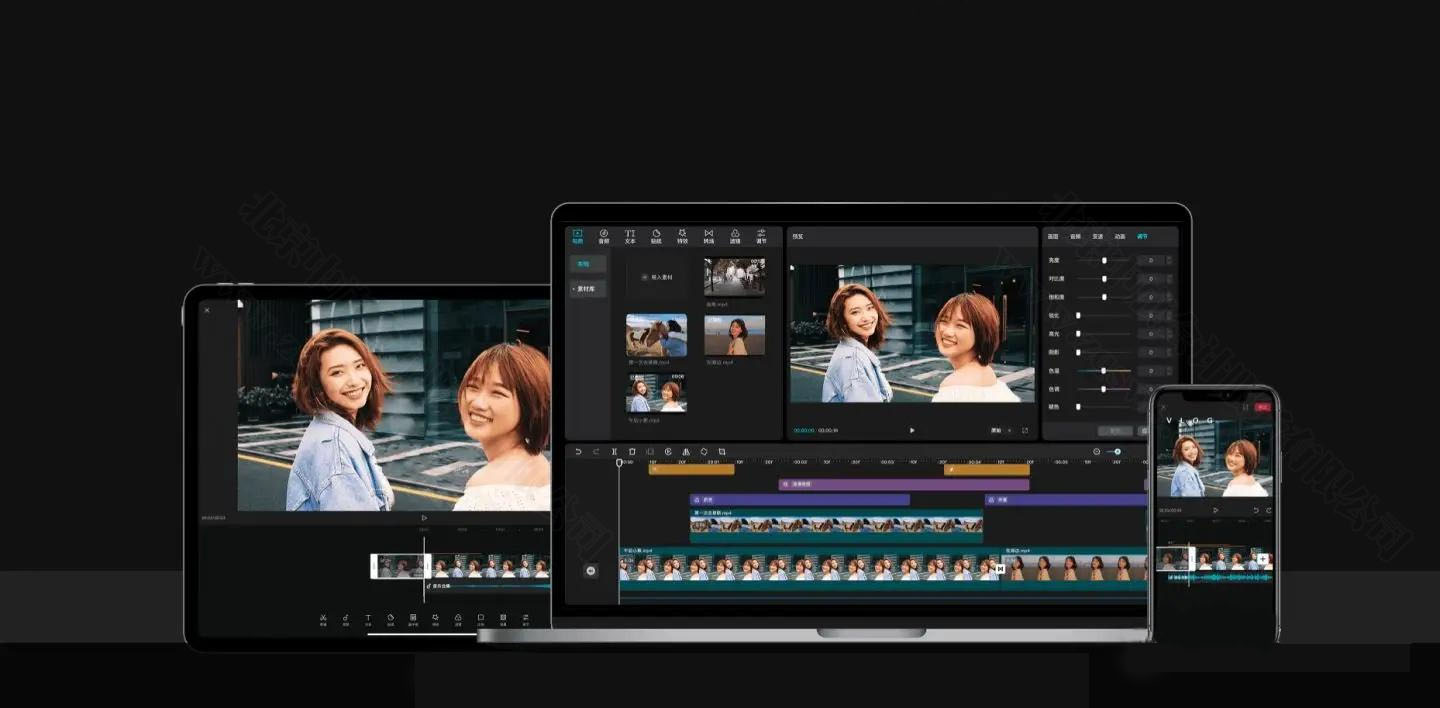This screenshot has height=708, width=1440.
Task: Select the Text (文本) tool icon on laptop
Action: (x=630, y=236)
